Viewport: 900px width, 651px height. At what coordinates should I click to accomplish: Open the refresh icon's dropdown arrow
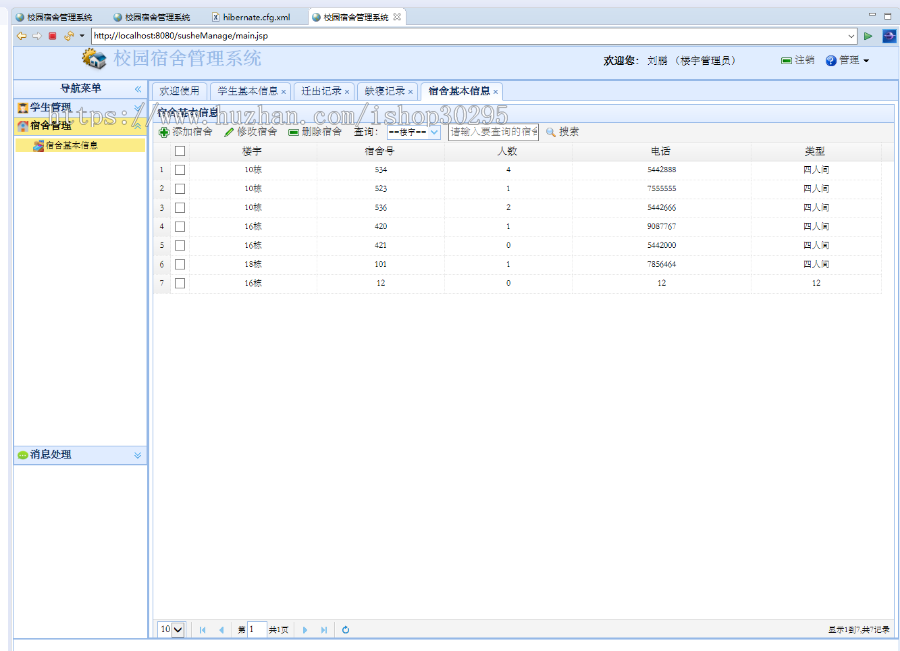point(82,36)
